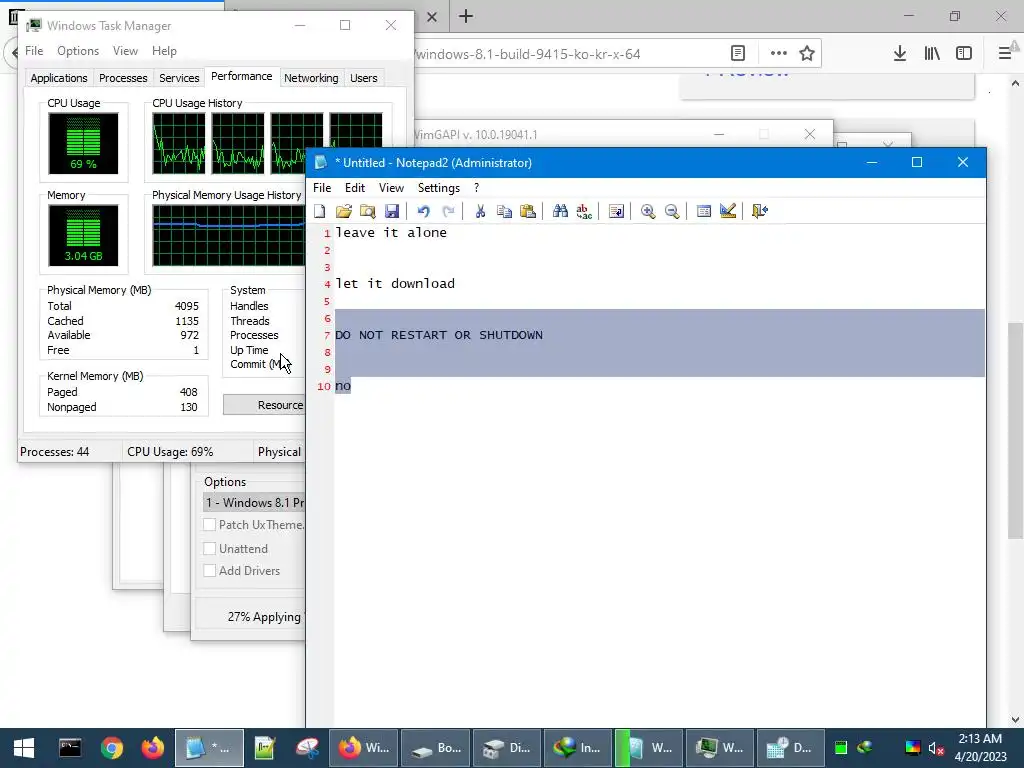Open the Notepad2 View menu
The width and height of the screenshot is (1024, 768).
pyautogui.click(x=391, y=188)
